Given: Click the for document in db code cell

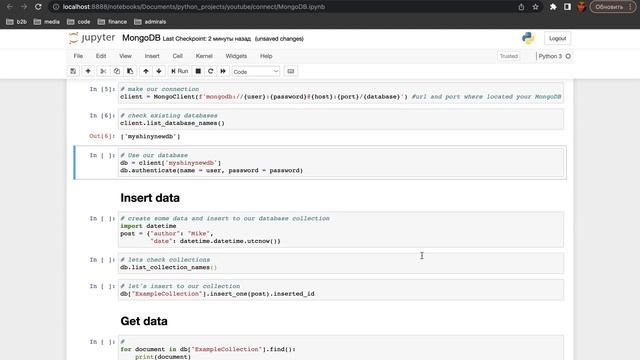Looking at the screenshot, I should [x=341, y=348].
